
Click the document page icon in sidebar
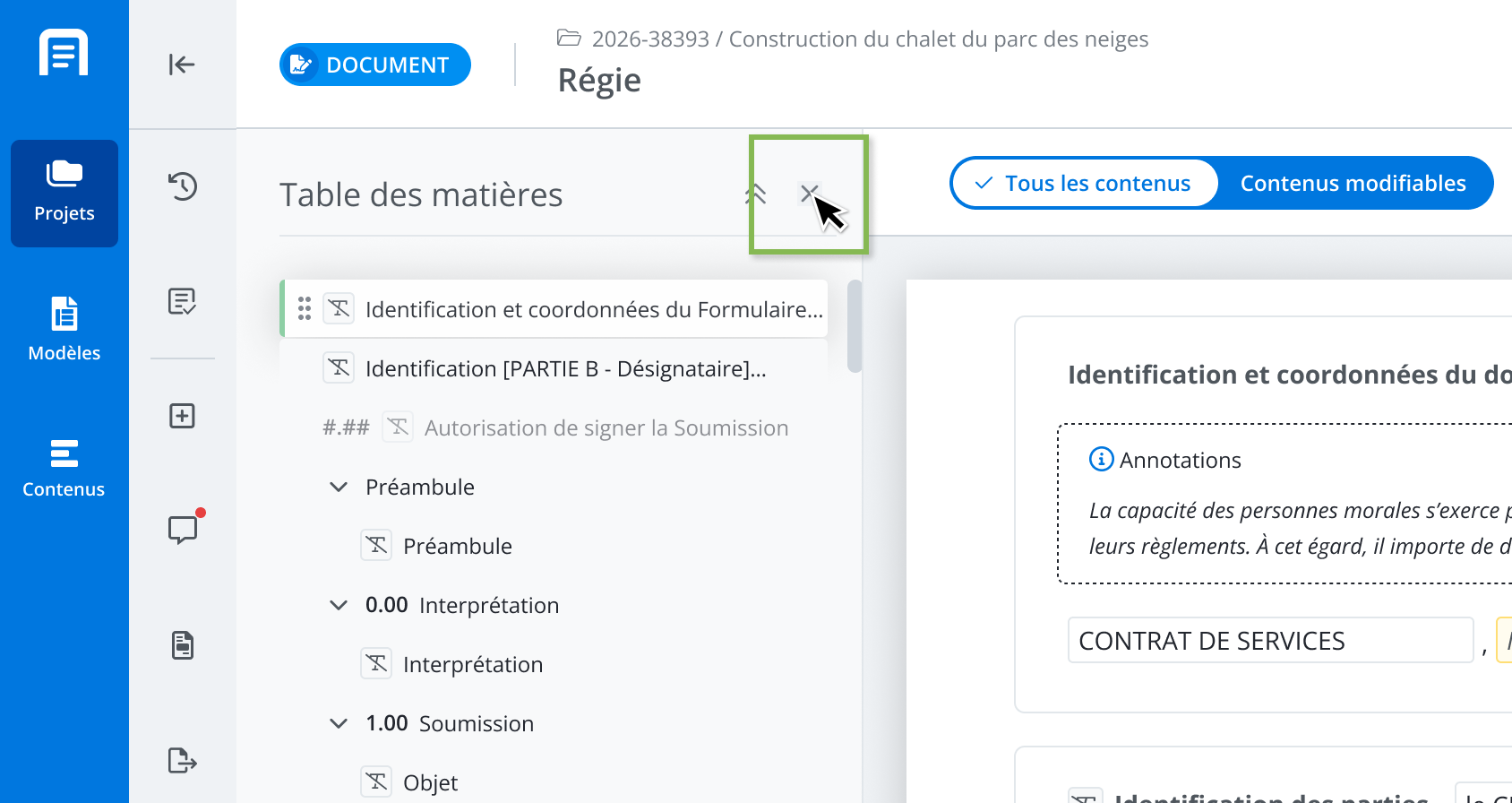[183, 645]
